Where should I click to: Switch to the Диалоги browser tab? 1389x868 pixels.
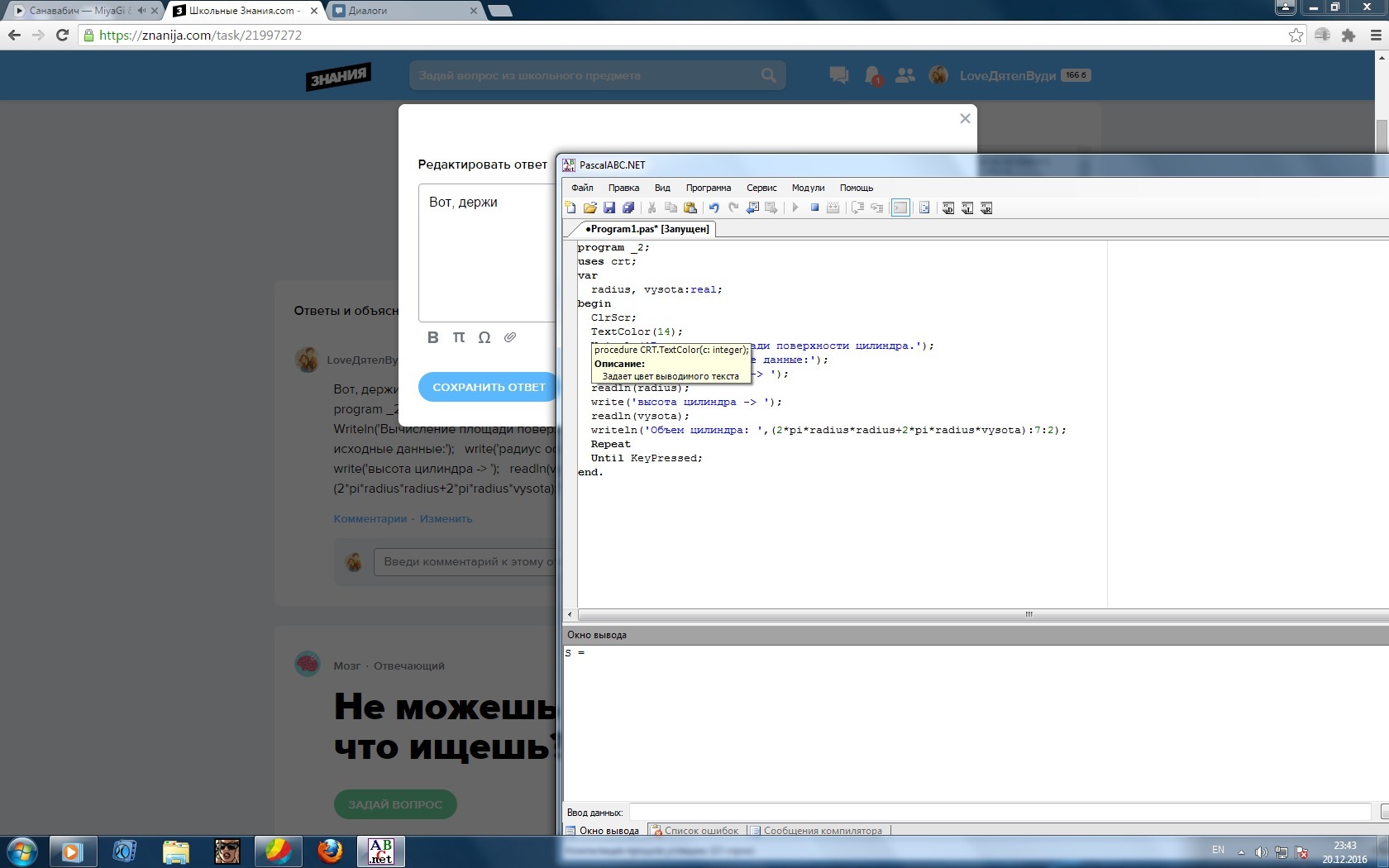pos(405,11)
